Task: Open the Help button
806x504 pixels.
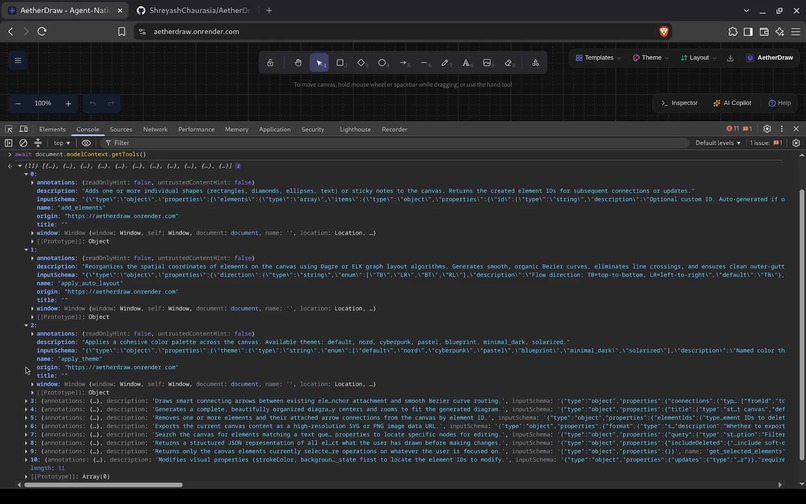Action: point(780,103)
